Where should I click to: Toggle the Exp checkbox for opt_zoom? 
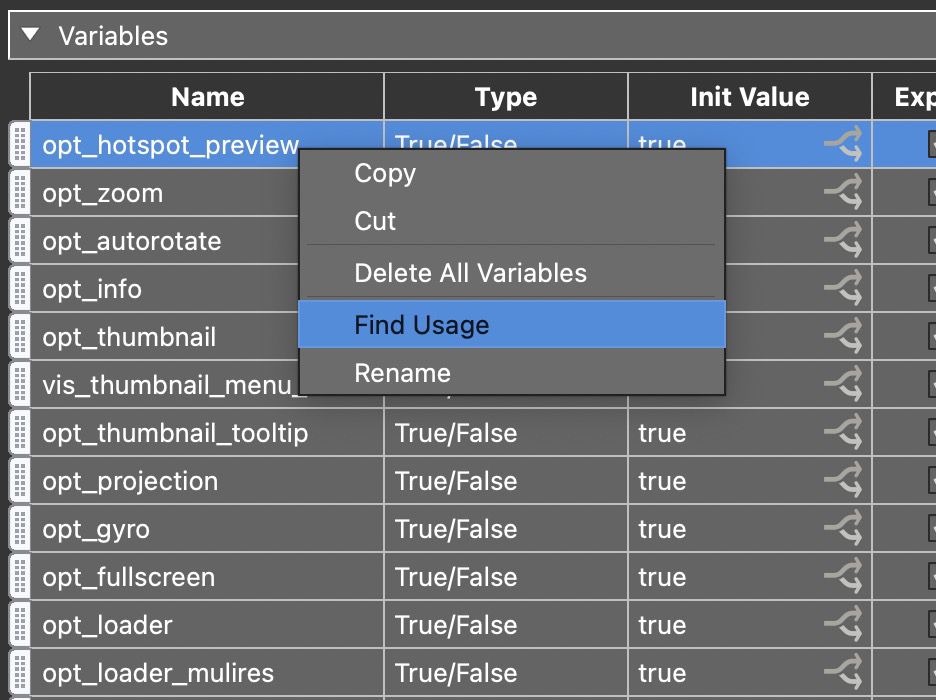point(930,193)
